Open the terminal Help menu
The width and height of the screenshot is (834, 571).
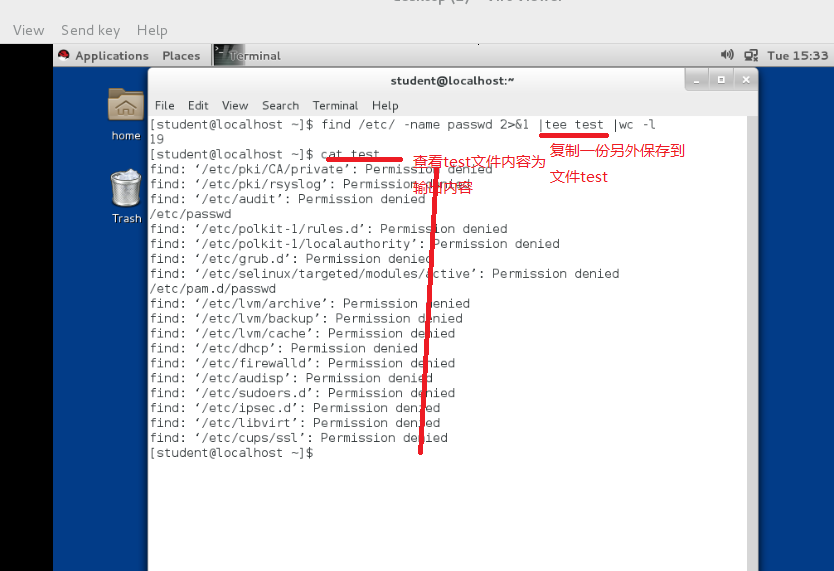(385, 105)
